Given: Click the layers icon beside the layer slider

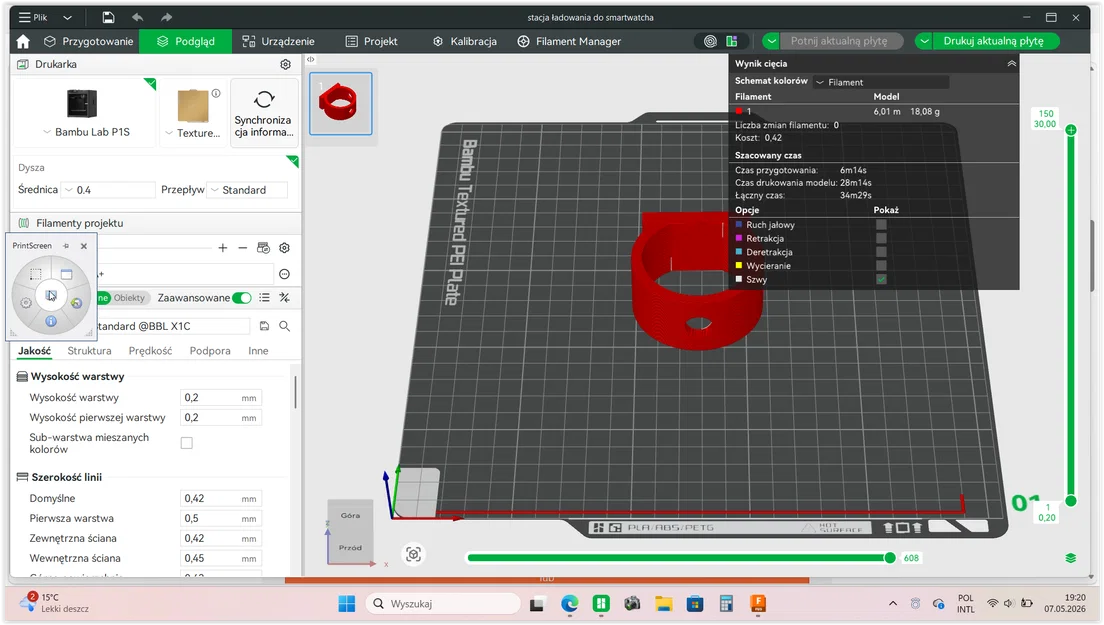Looking at the screenshot, I should click(x=1070, y=558).
